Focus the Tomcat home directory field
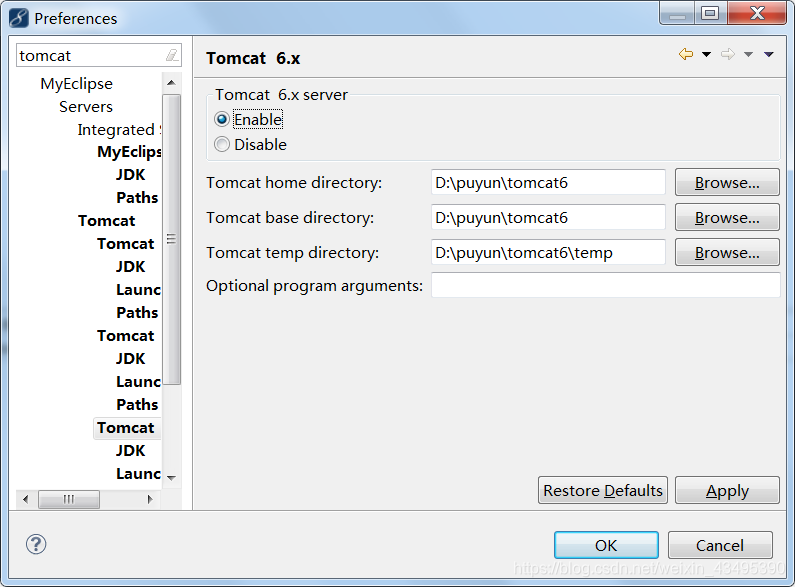Viewport: 795px width, 587px height. pyautogui.click(x=548, y=182)
